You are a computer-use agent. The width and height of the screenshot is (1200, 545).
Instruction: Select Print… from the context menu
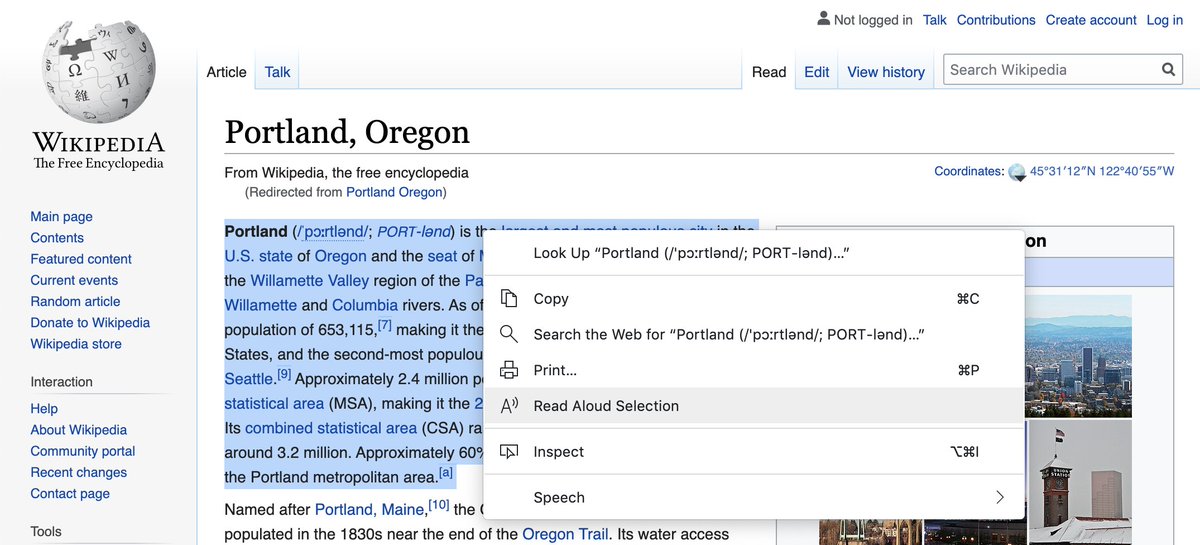[x=754, y=370]
